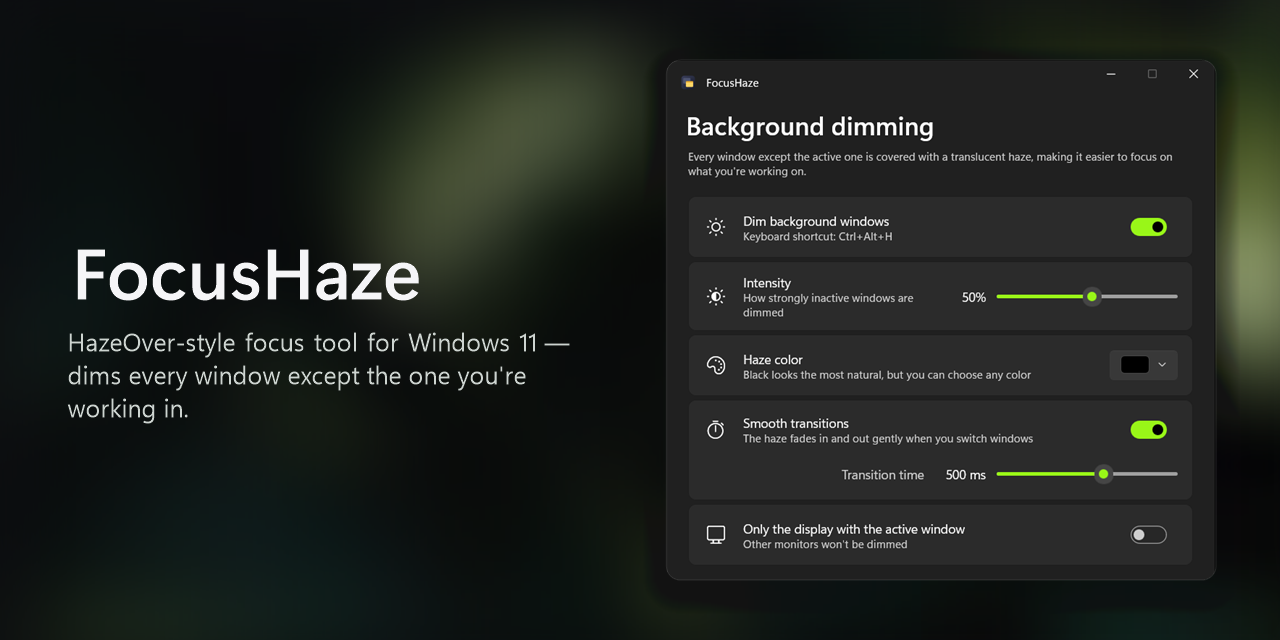Click the Intensity slider thumb
Image resolution: width=1280 pixels, height=640 pixels.
[x=1092, y=296]
